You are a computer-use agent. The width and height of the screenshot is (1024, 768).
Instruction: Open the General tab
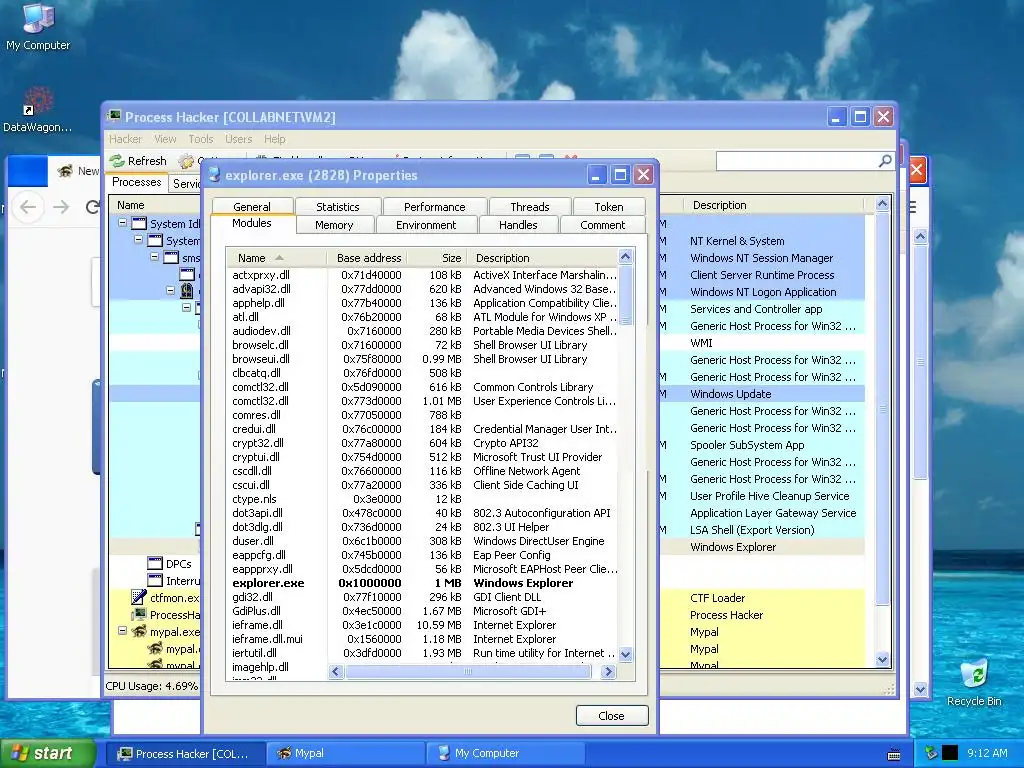[x=251, y=206]
